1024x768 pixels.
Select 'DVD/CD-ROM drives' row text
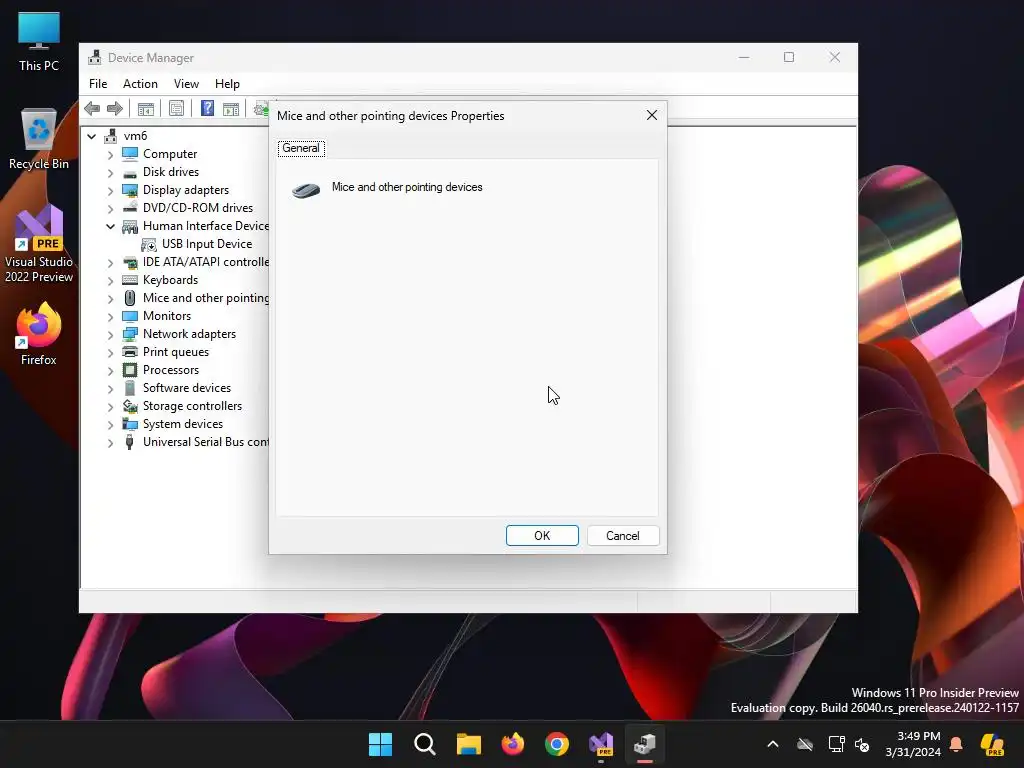[198, 208]
